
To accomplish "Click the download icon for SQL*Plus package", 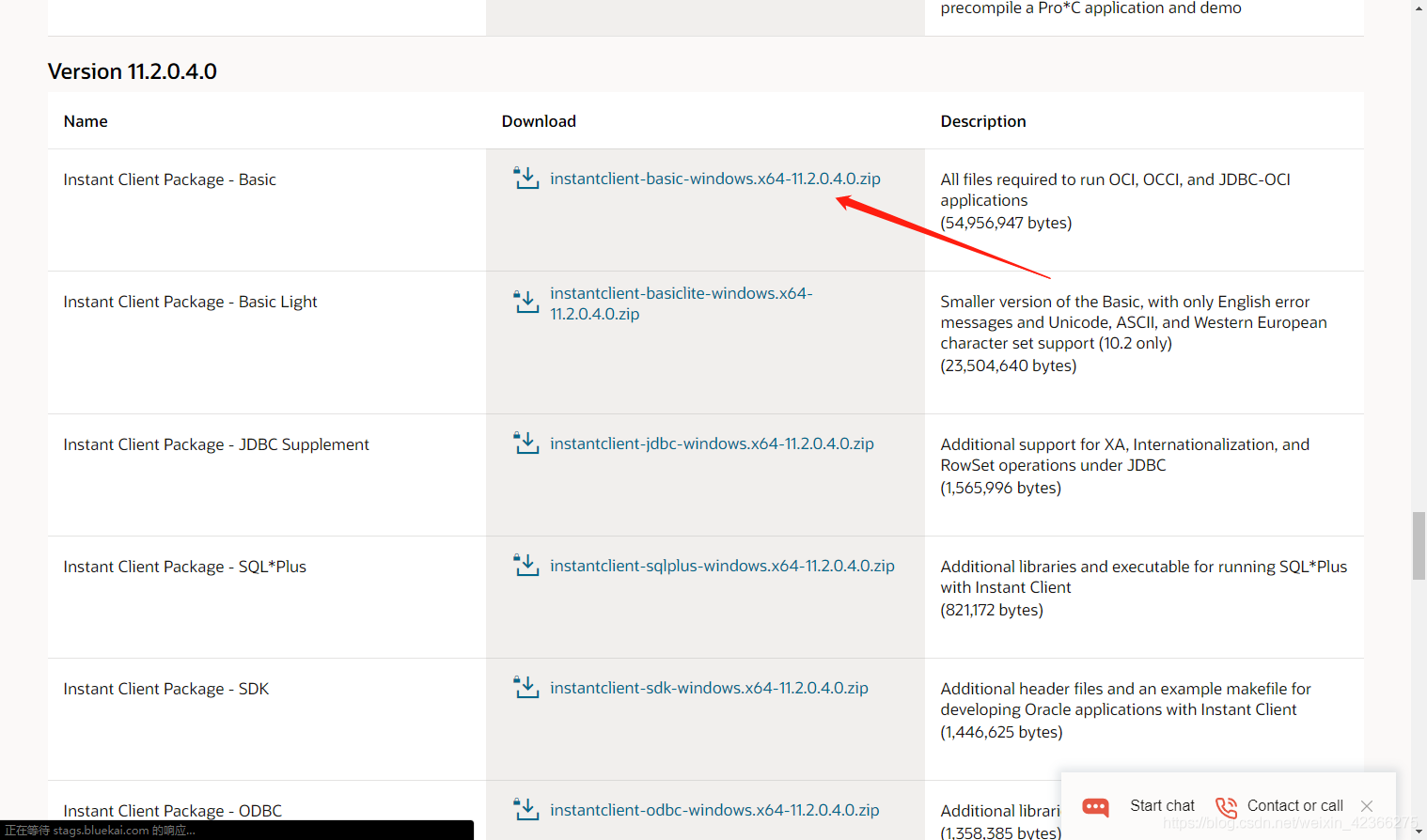I will 525,565.
